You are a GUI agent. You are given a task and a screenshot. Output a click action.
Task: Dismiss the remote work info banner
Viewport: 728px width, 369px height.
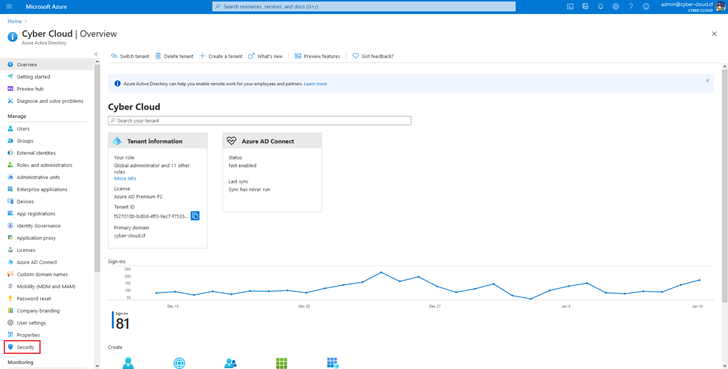coord(707,80)
